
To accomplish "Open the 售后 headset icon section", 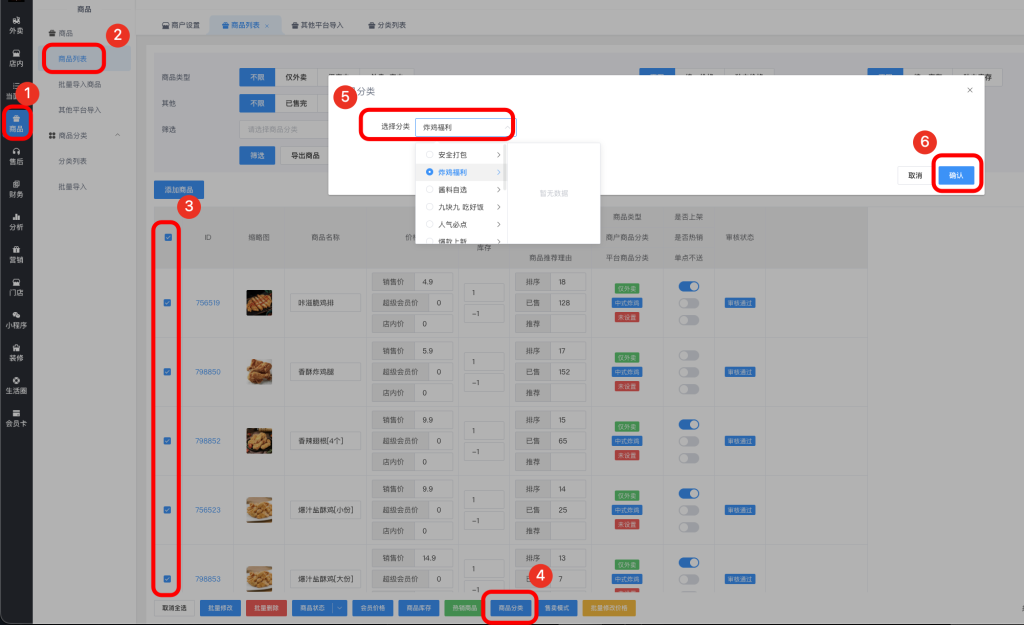I will tap(16, 154).
